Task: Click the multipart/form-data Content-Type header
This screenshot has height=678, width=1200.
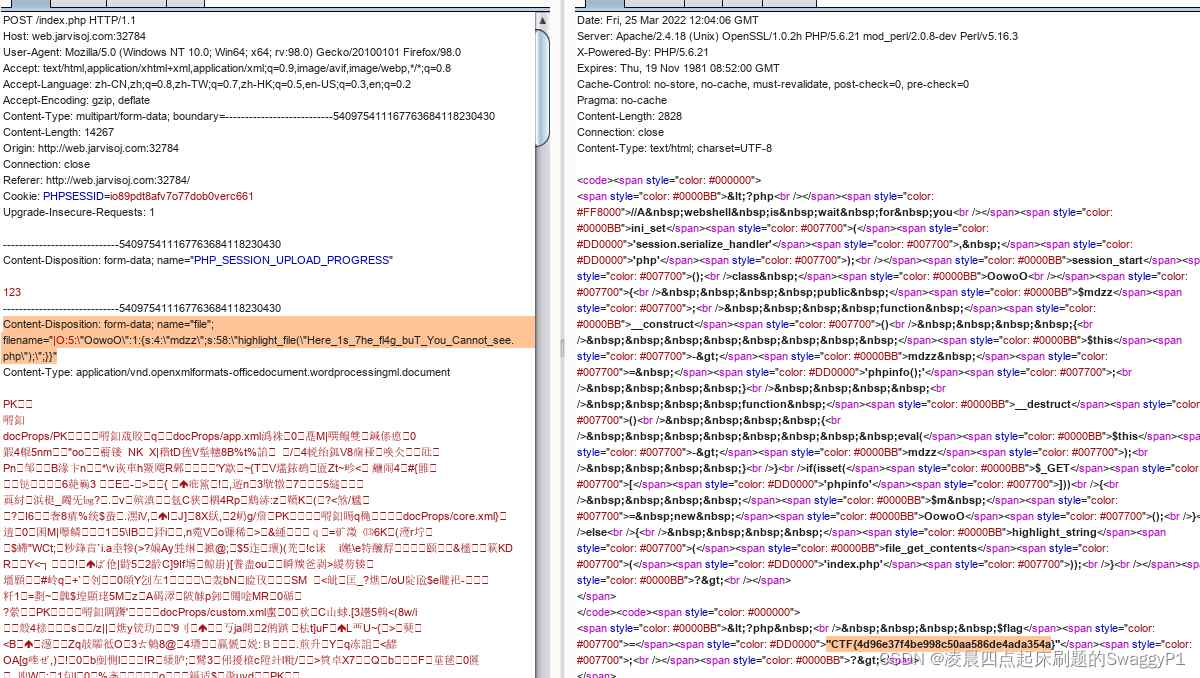Action: (x=249, y=116)
